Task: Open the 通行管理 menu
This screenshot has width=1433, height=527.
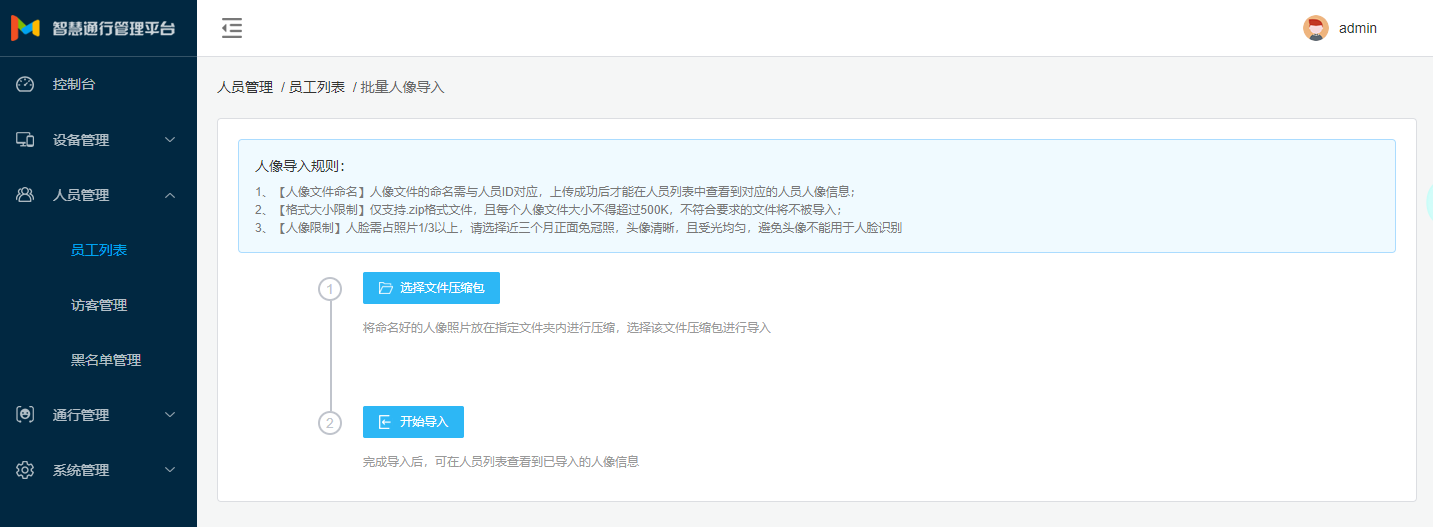Action: pyautogui.click(x=98, y=415)
